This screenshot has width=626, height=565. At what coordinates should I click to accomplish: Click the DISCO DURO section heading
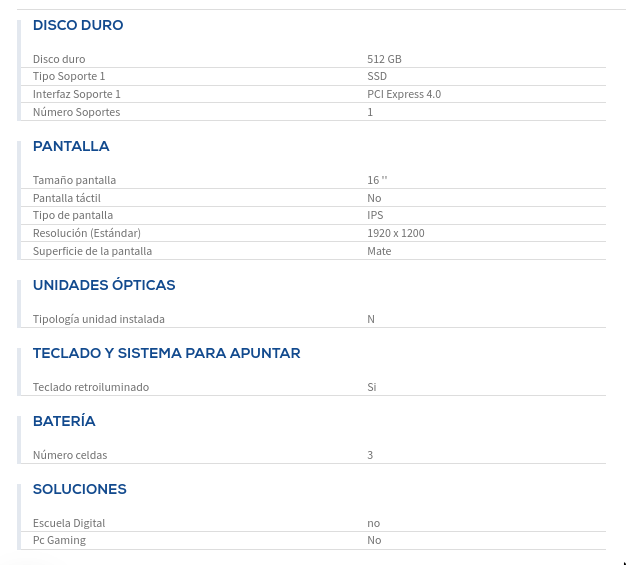[x=78, y=25]
